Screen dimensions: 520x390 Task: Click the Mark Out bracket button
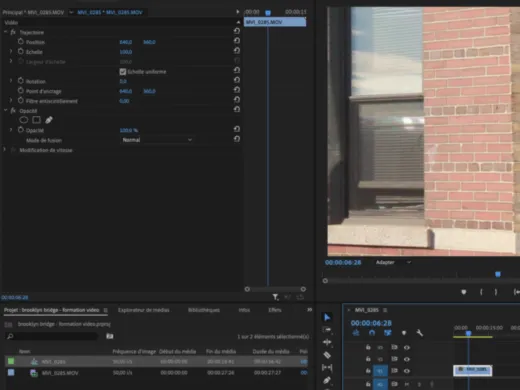496,292
